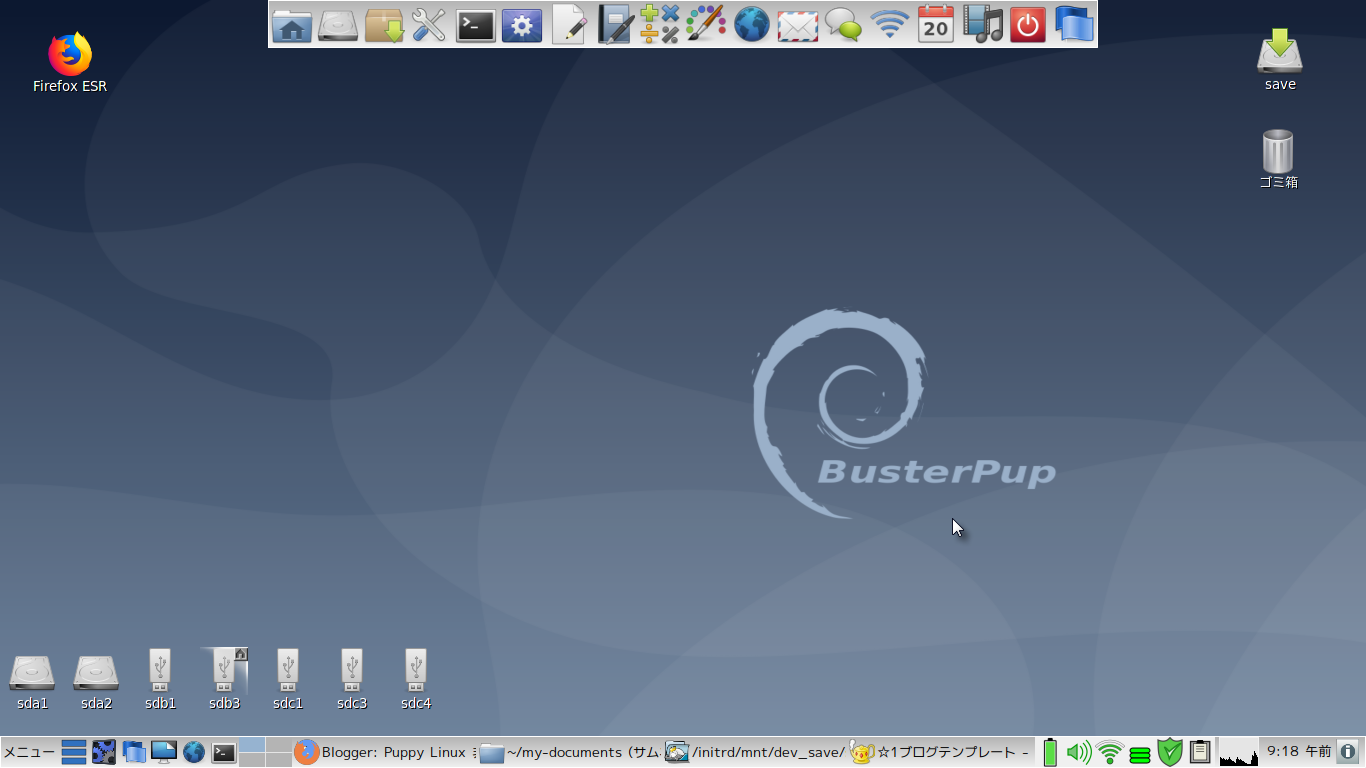Open the sdc4 USB drive
This screenshot has height=768, width=1366.
pos(416,680)
